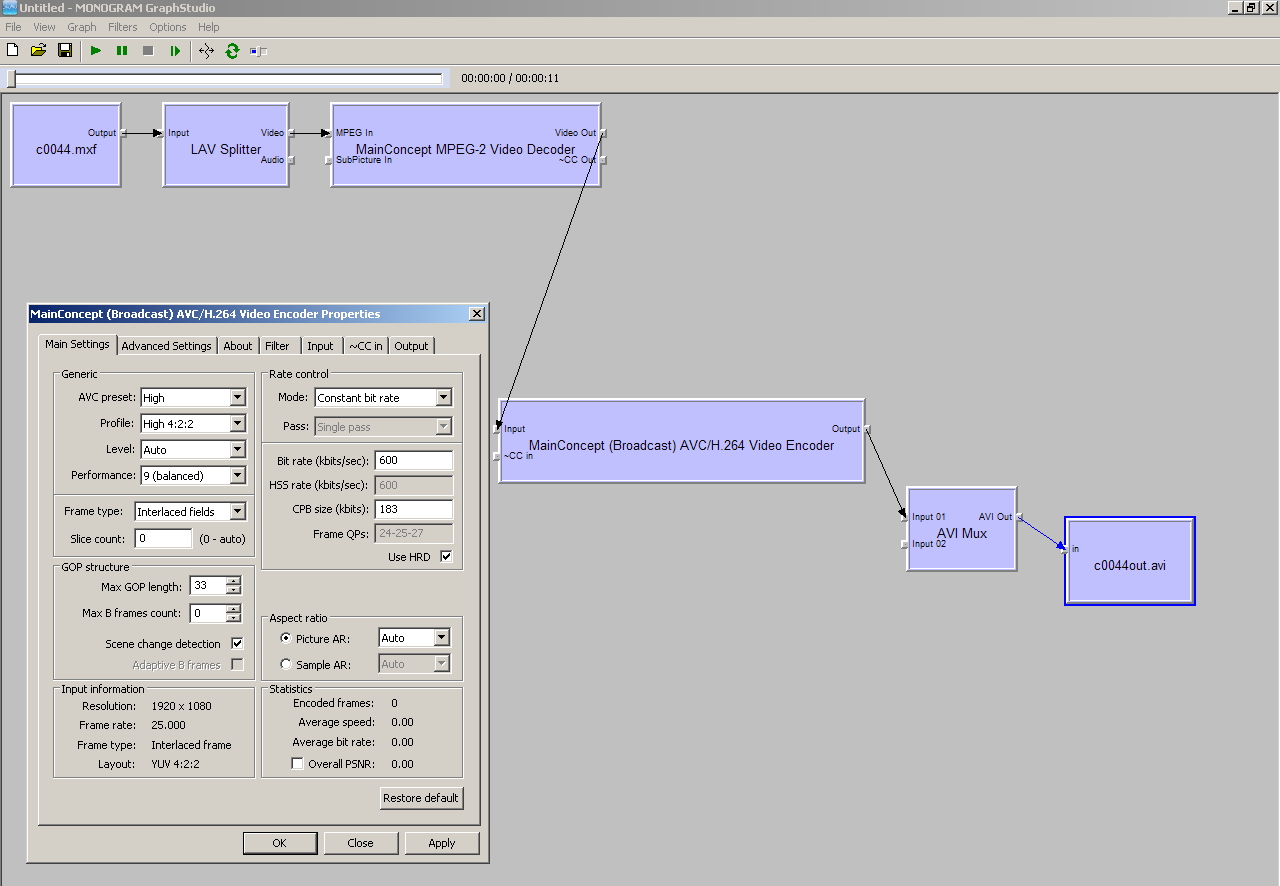Uncheck Scene change detection
1280x886 pixels.
point(237,644)
